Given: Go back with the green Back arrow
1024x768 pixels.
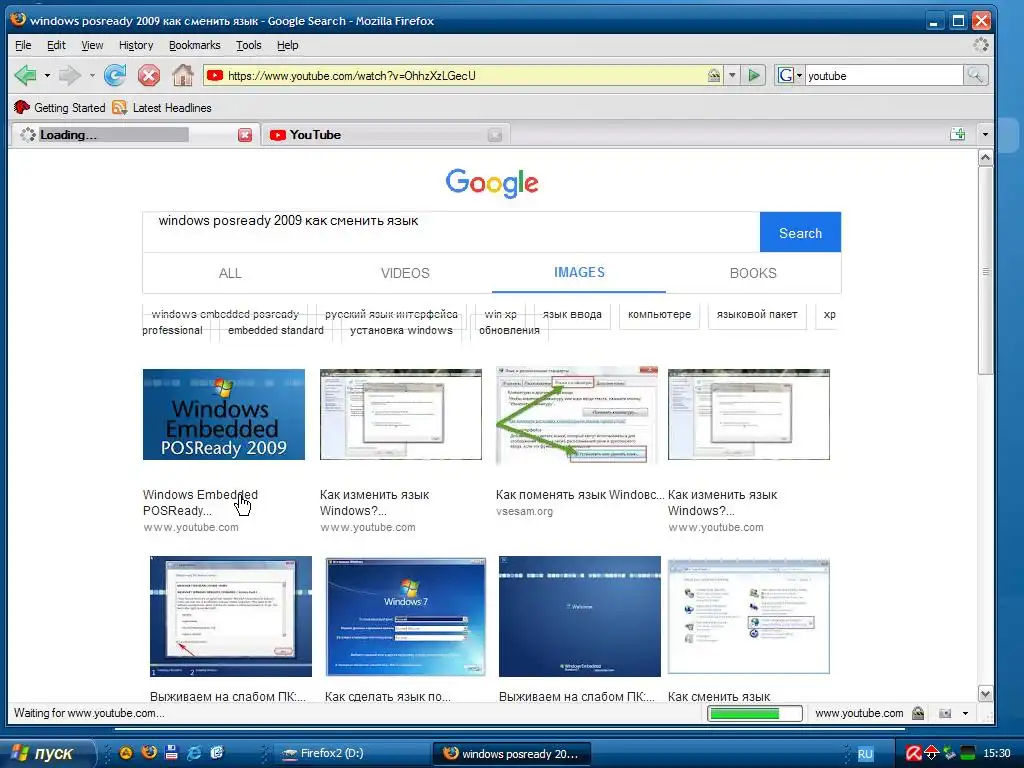Looking at the screenshot, I should point(25,76).
